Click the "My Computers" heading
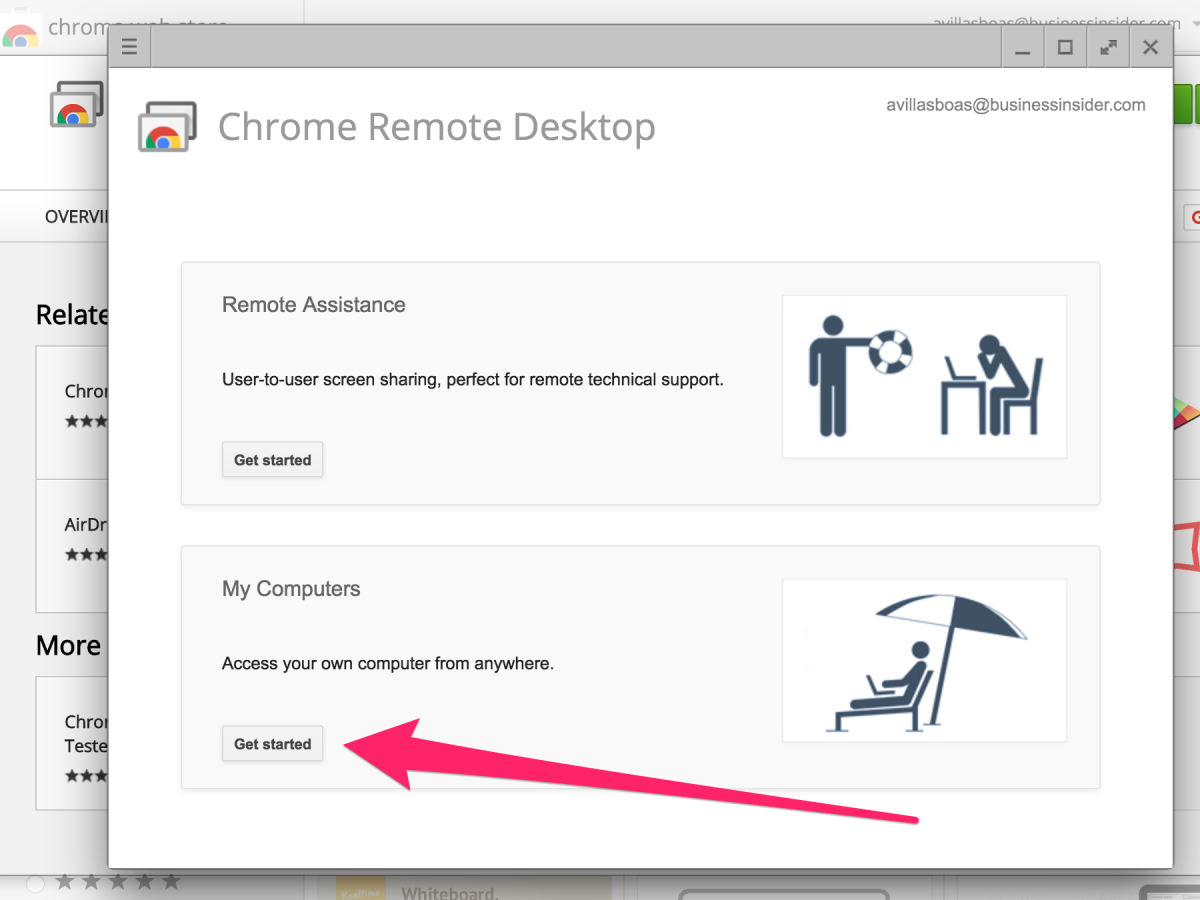1200x900 pixels. click(x=291, y=589)
